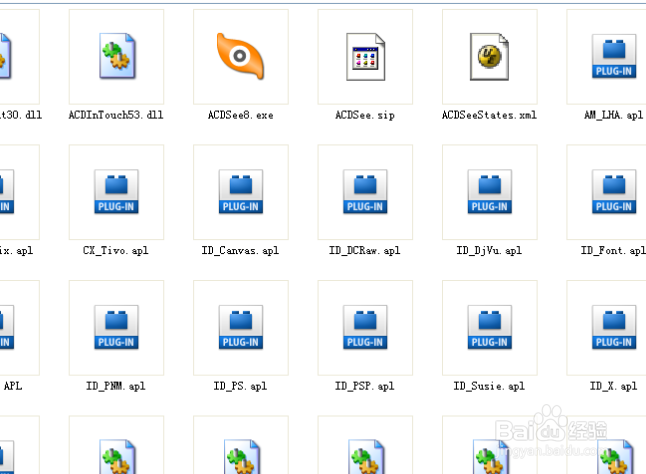Screen dimensions: 646x474
Task: Click the file name ID_PSP.apl
Action: [365, 386]
